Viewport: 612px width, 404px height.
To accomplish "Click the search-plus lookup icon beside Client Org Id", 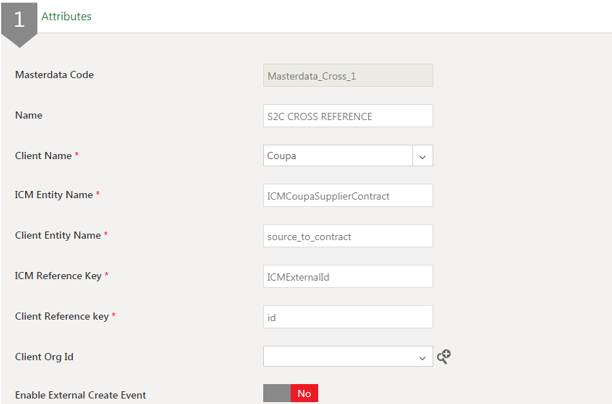I will click(x=444, y=356).
